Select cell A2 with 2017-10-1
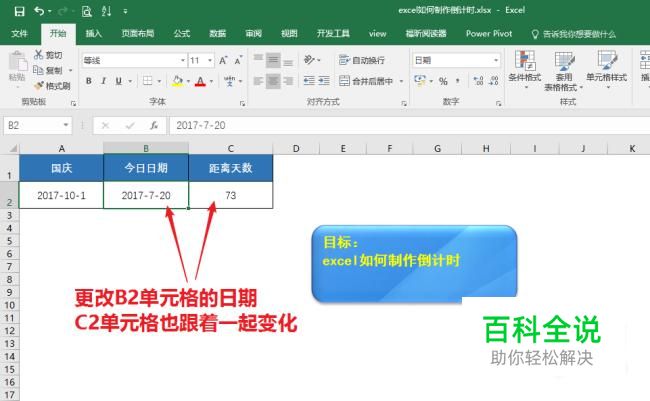 tap(61, 195)
